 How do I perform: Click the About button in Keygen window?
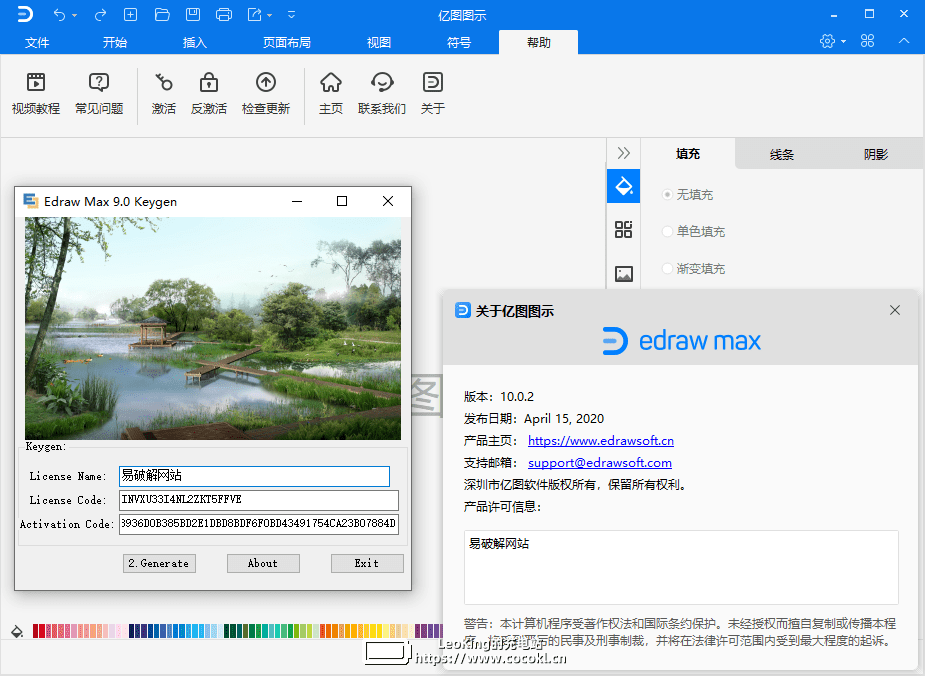[263, 563]
